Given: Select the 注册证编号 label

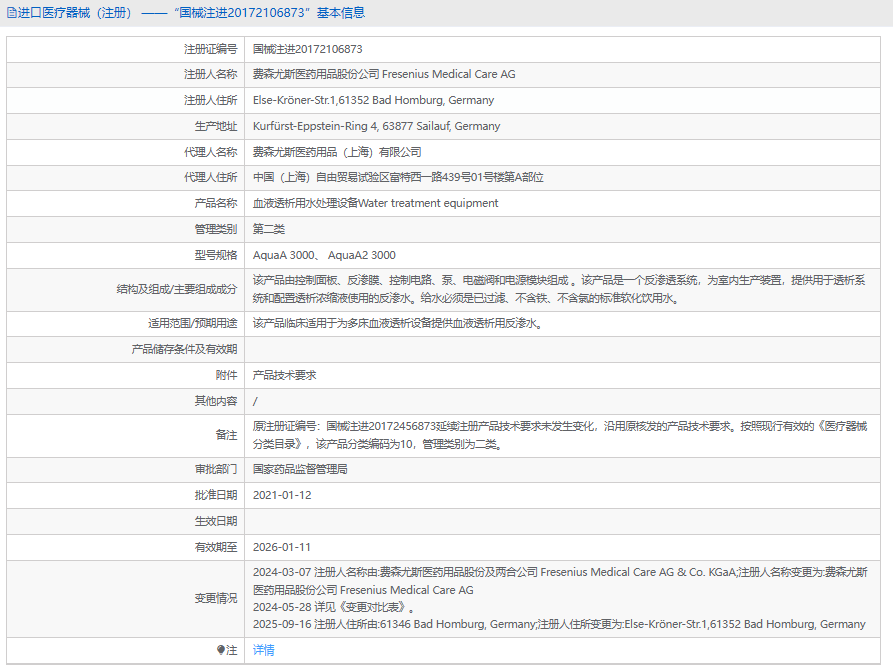Looking at the screenshot, I should coord(210,50).
